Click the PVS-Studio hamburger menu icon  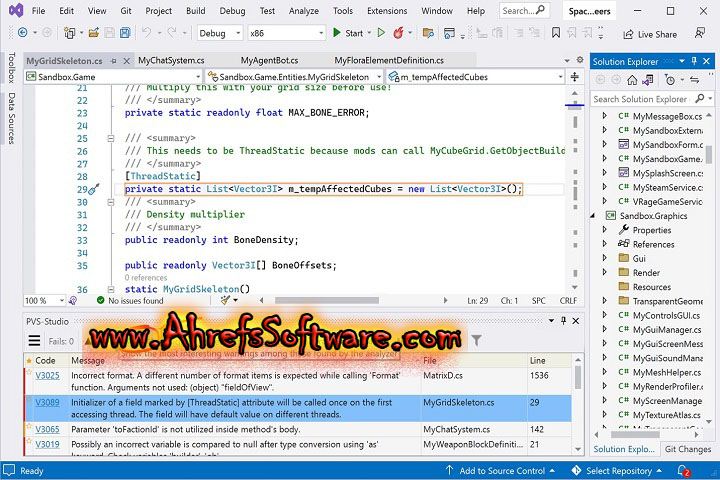(33, 341)
